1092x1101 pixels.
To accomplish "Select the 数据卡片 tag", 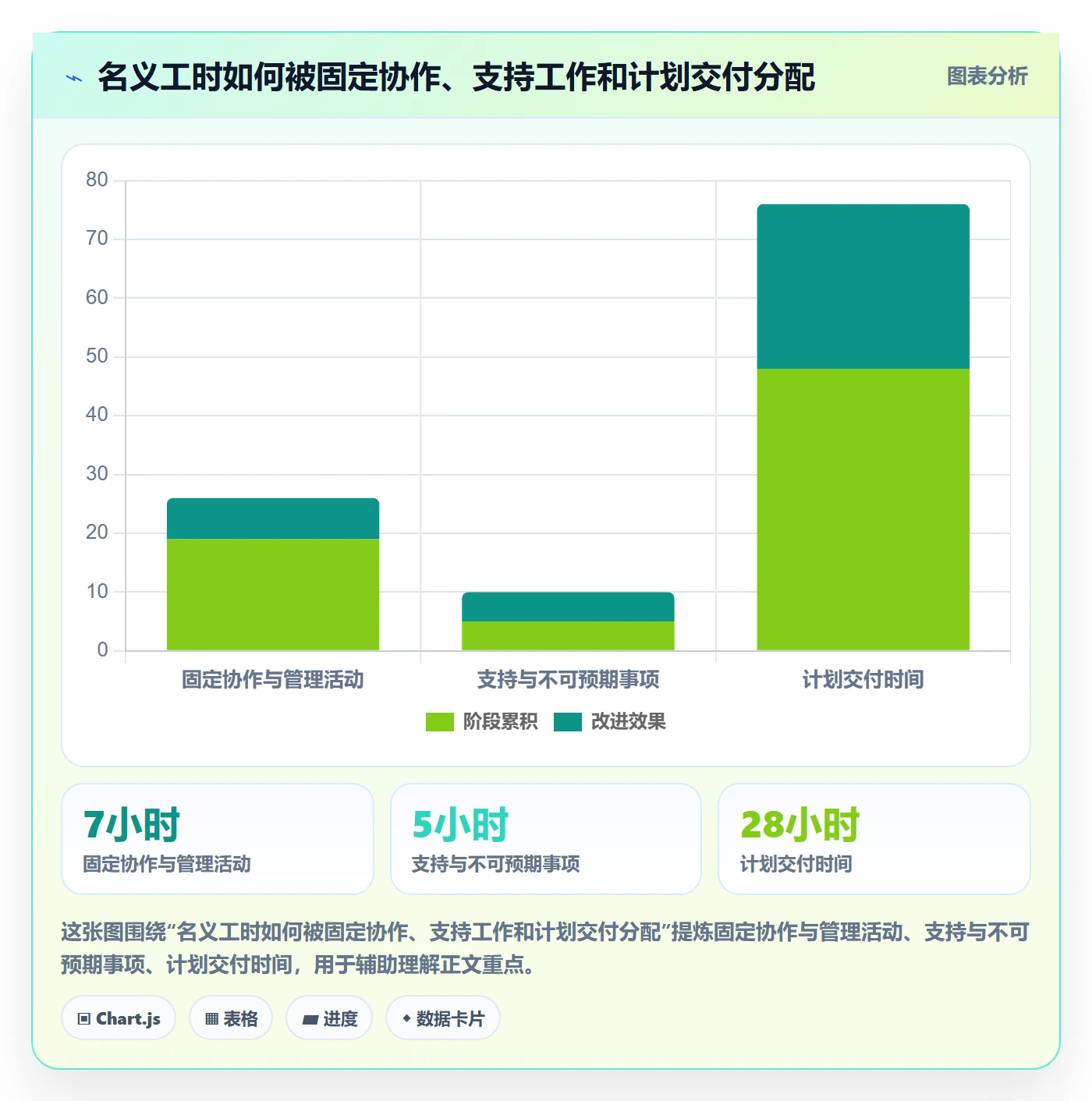I will (x=443, y=1018).
